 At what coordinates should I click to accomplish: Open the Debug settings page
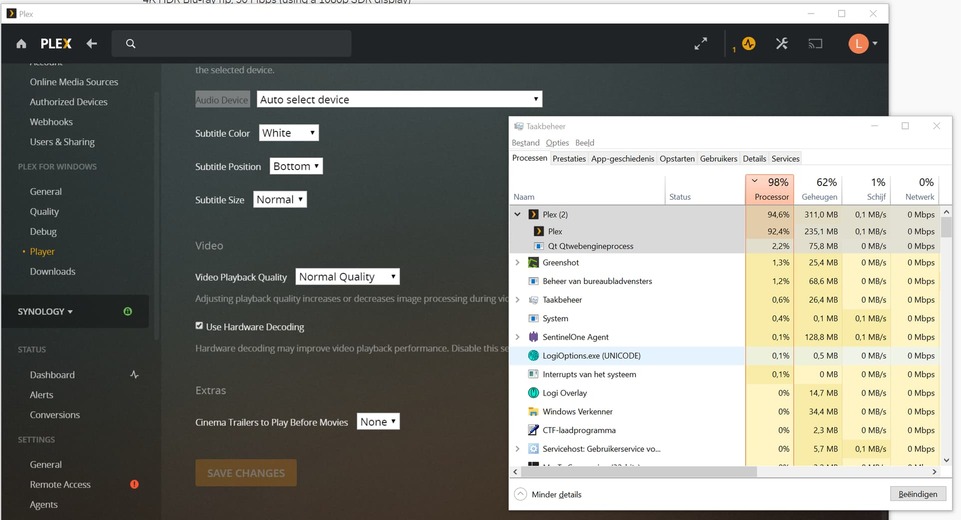point(43,232)
